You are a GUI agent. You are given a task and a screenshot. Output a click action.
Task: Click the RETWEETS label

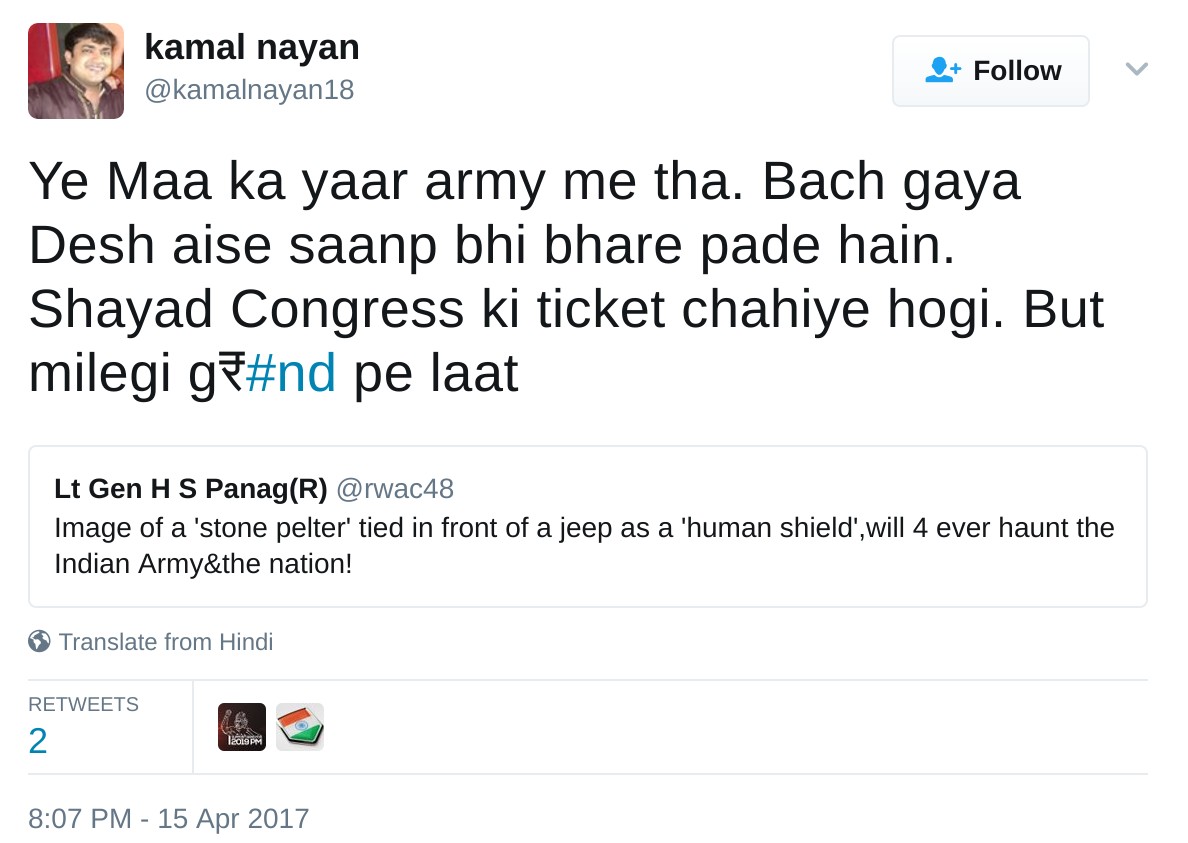[x=83, y=704]
